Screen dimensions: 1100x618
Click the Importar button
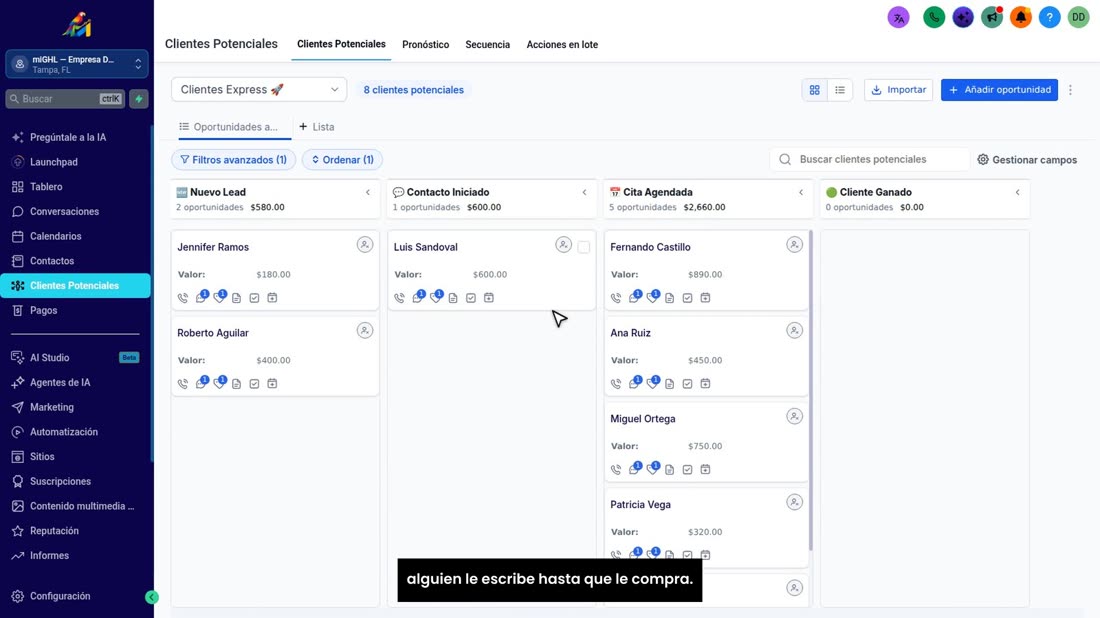(x=899, y=90)
